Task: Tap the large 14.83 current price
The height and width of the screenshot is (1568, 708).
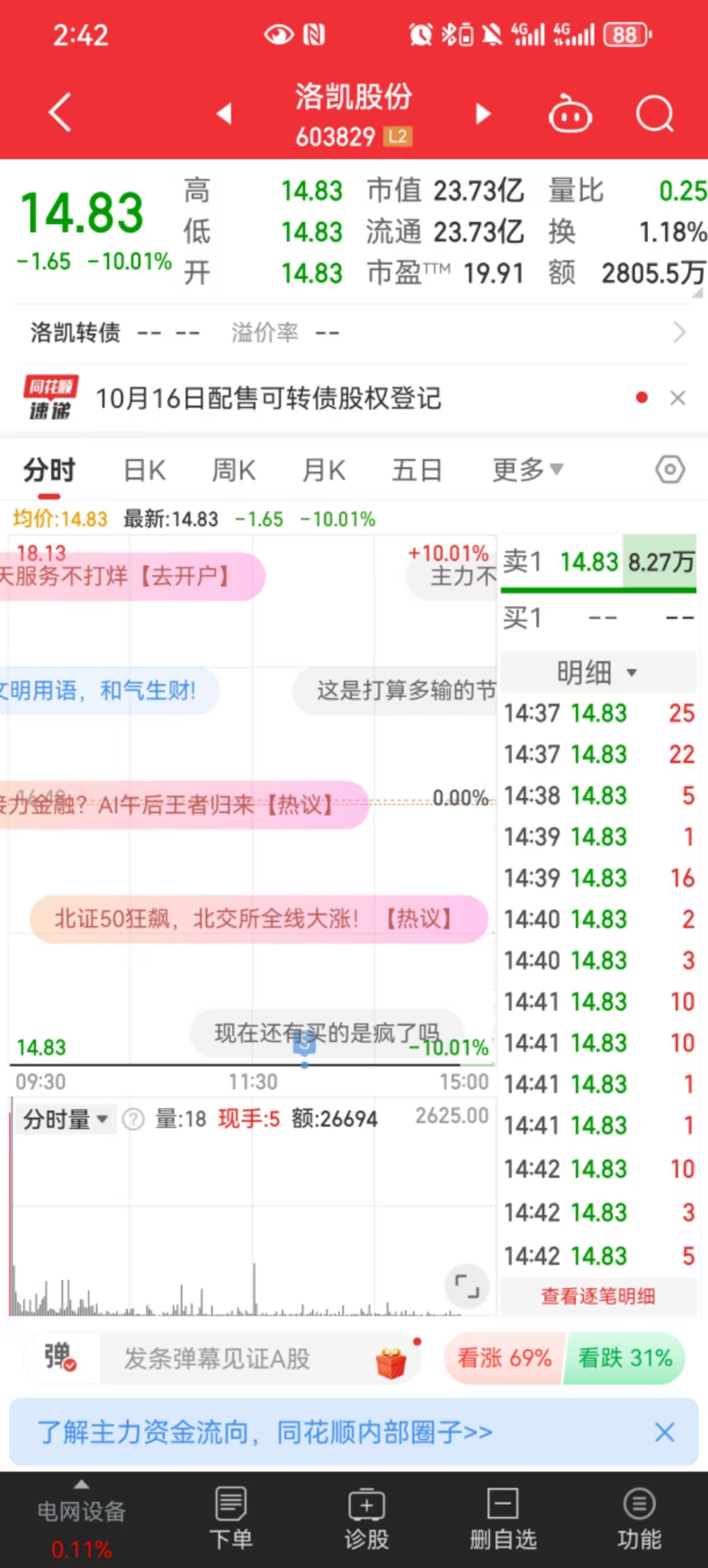Action: [x=81, y=213]
